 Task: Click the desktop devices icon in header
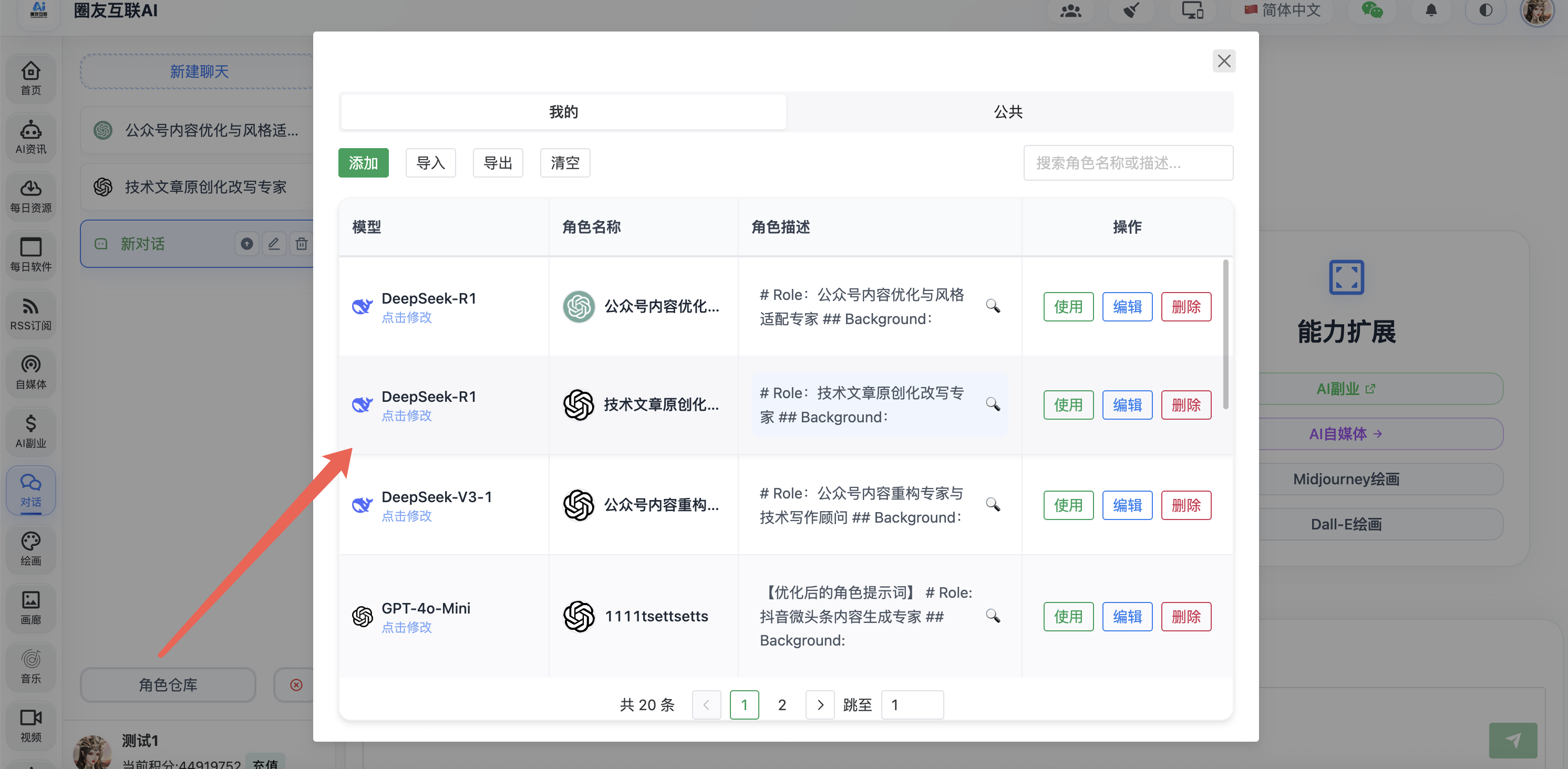pos(1192,11)
